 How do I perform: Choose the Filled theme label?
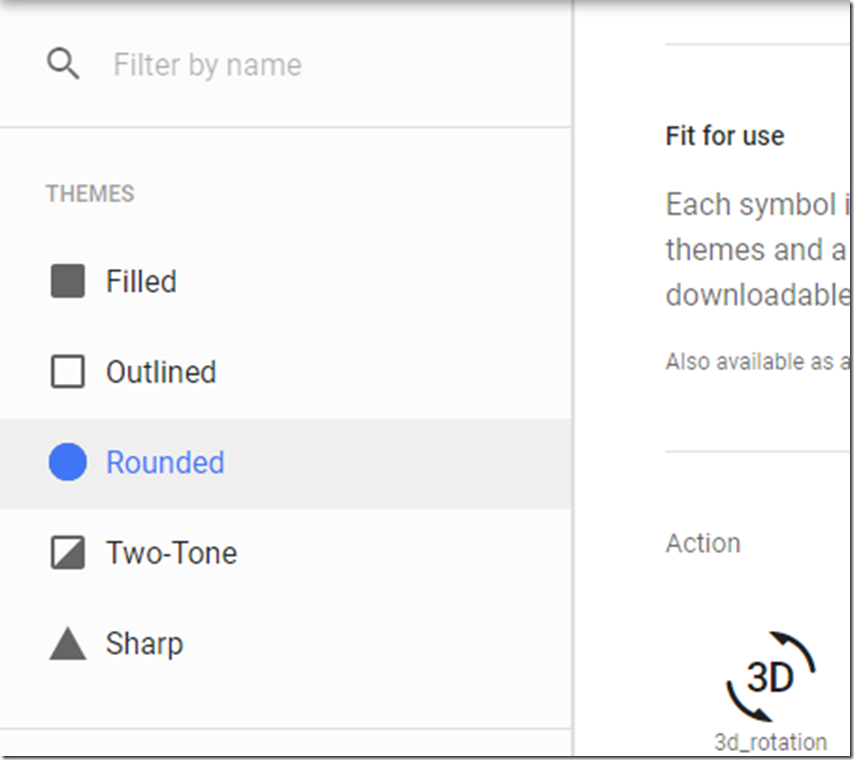[x=141, y=281]
